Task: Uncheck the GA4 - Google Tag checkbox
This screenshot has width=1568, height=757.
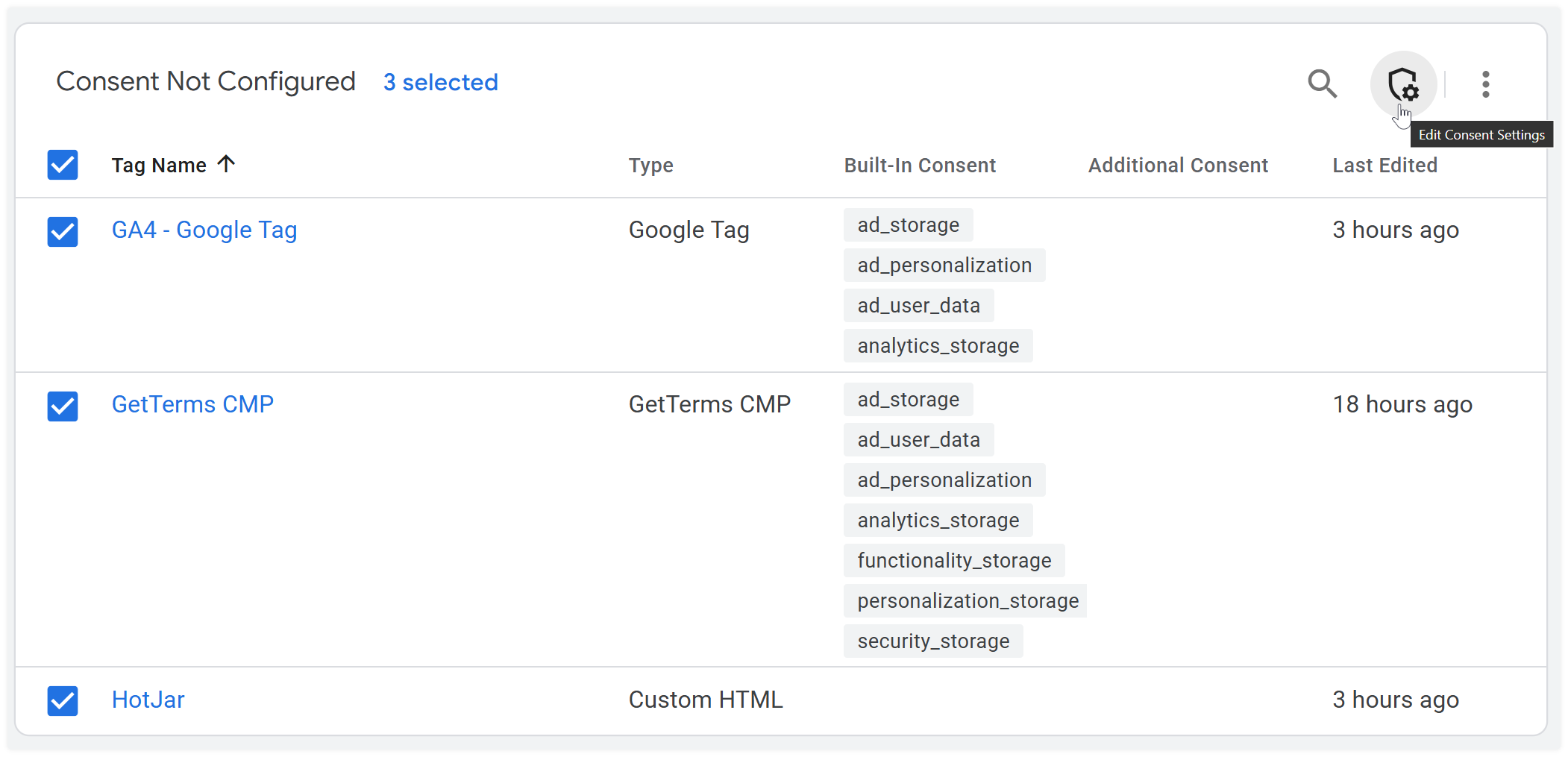Action: (63, 231)
